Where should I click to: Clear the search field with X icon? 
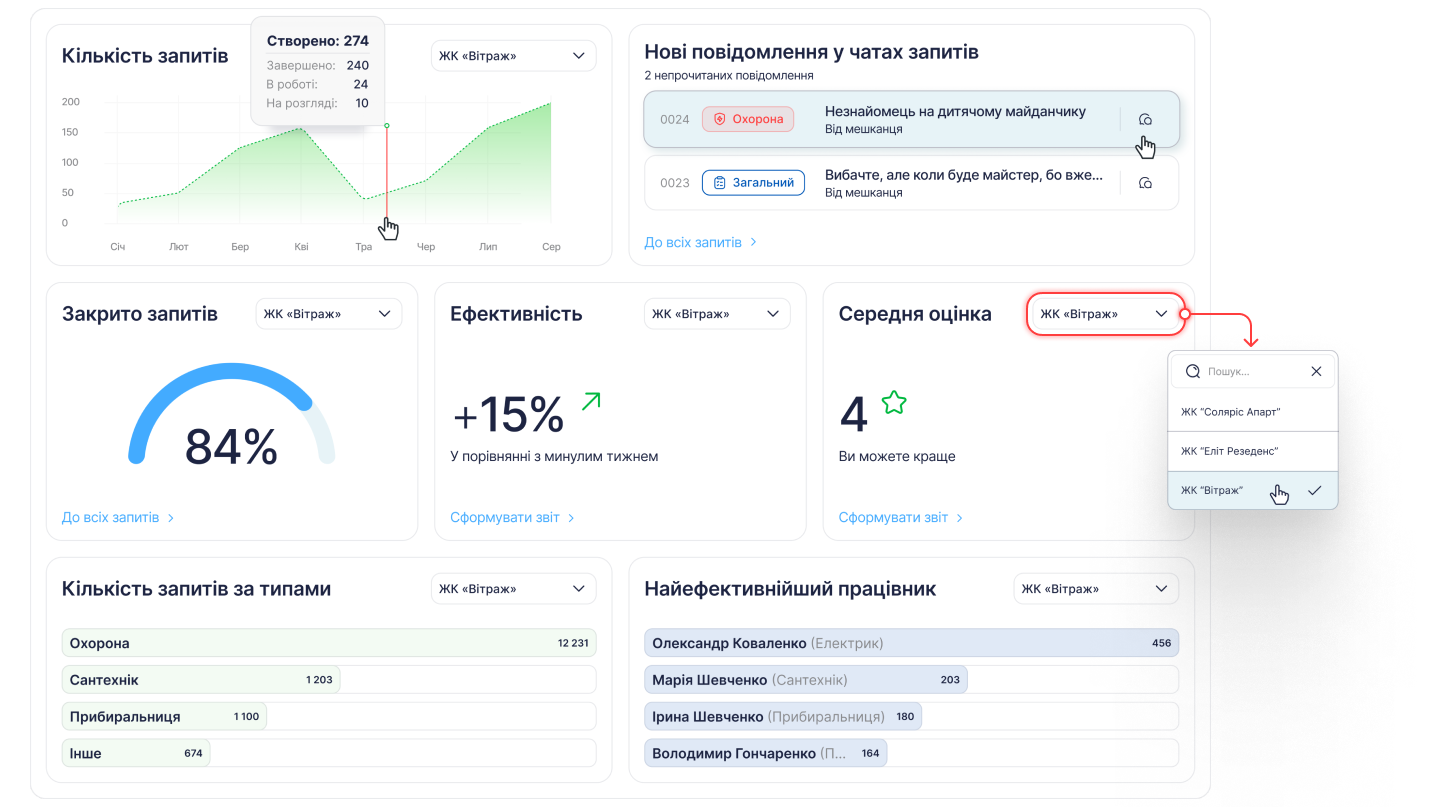click(1316, 371)
